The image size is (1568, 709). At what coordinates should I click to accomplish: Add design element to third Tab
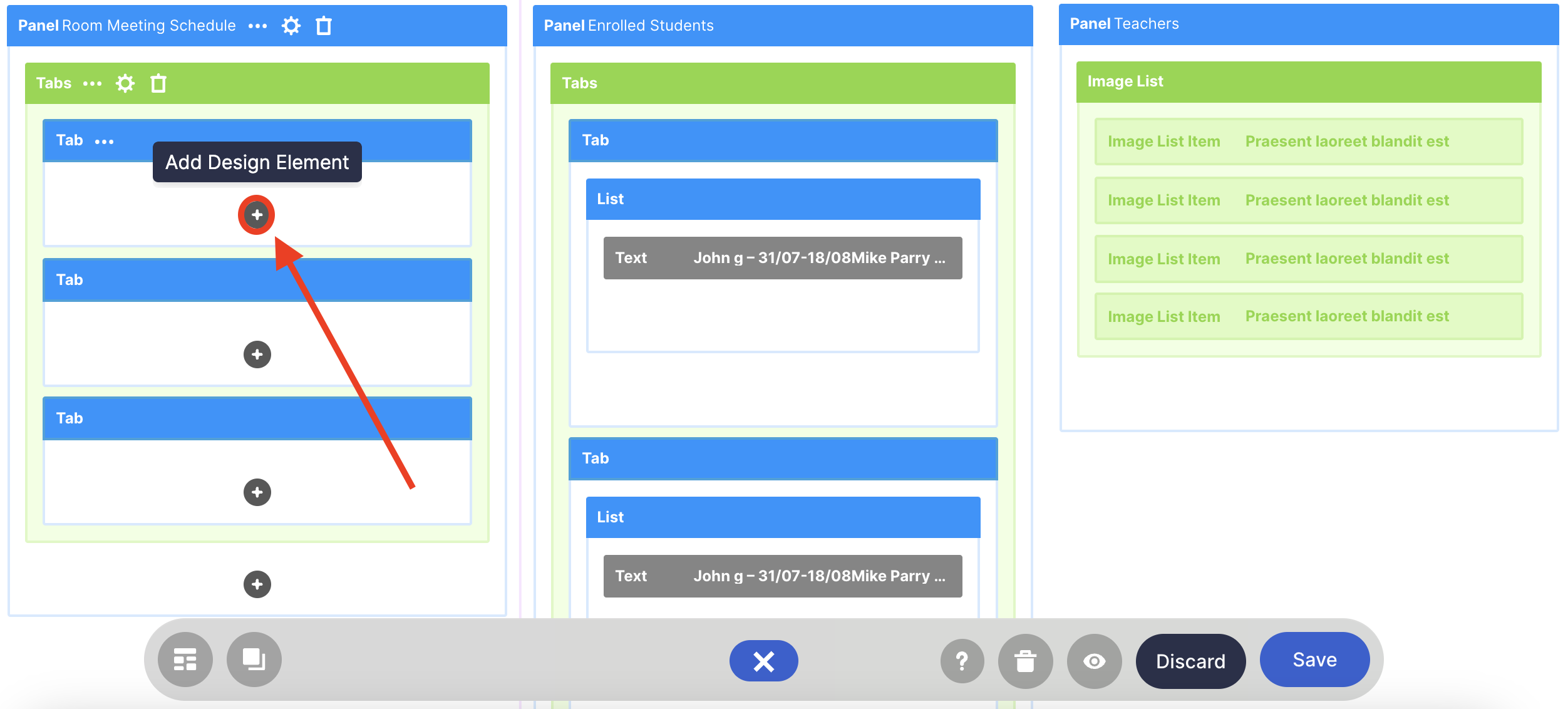pyautogui.click(x=257, y=492)
